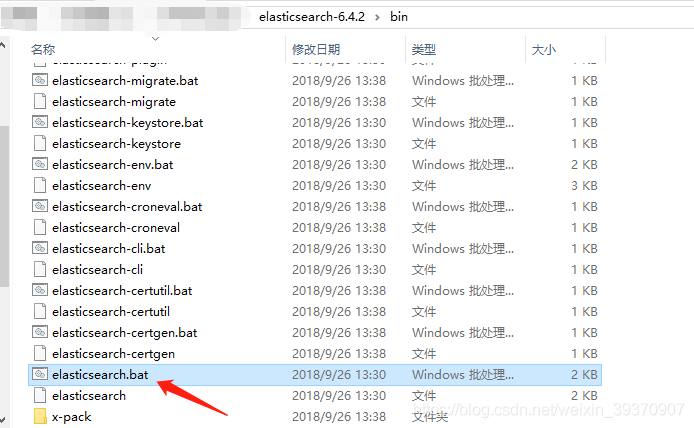This screenshot has height=428, width=694.
Task: Click date cell of elasticsearch.bat row
Action: coord(339,375)
